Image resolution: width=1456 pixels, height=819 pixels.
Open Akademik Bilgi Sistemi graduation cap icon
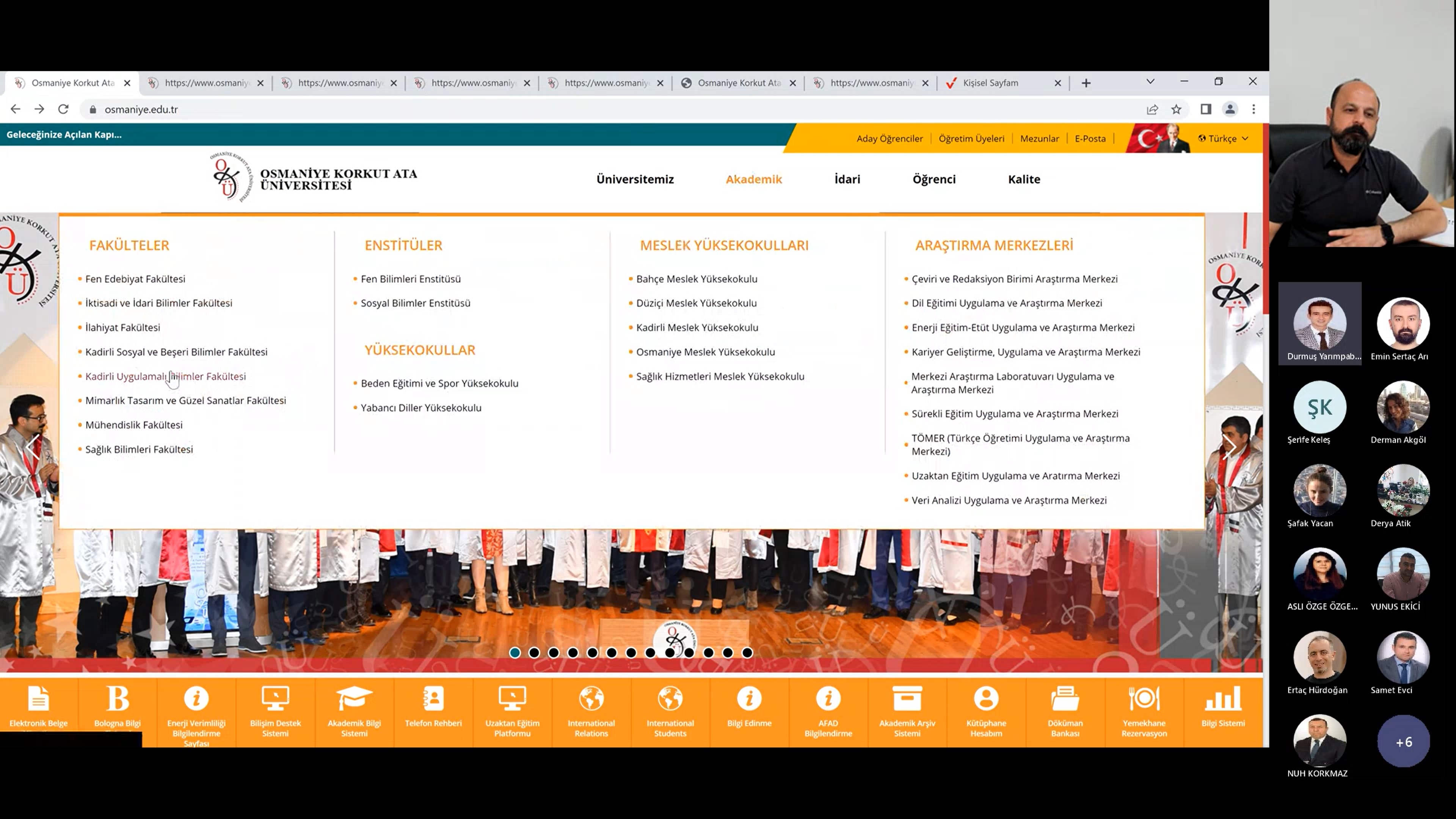(355, 698)
